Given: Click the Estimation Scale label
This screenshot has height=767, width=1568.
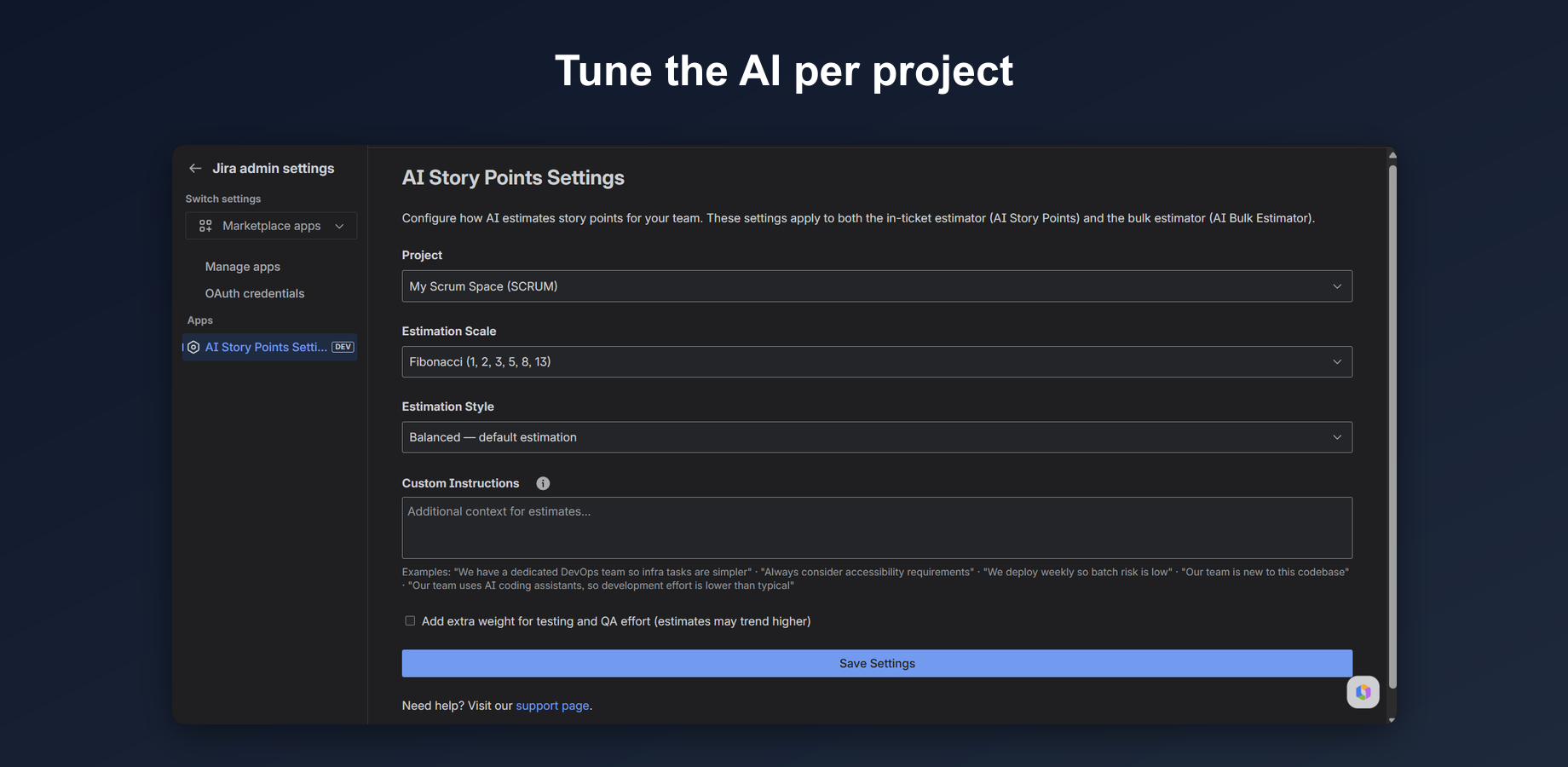Looking at the screenshot, I should (x=449, y=332).
